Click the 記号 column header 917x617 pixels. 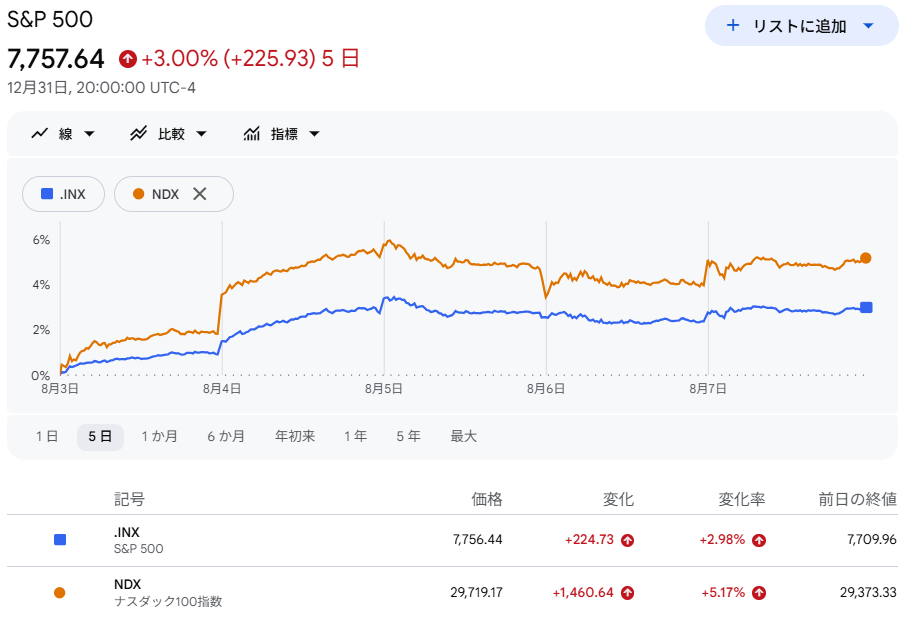click(129, 499)
